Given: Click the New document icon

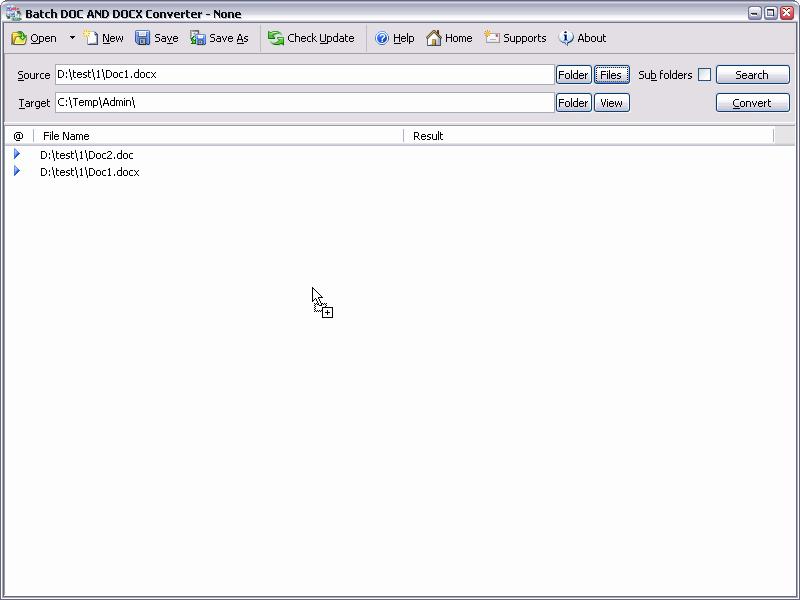Looking at the screenshot, I should (91, 38).
